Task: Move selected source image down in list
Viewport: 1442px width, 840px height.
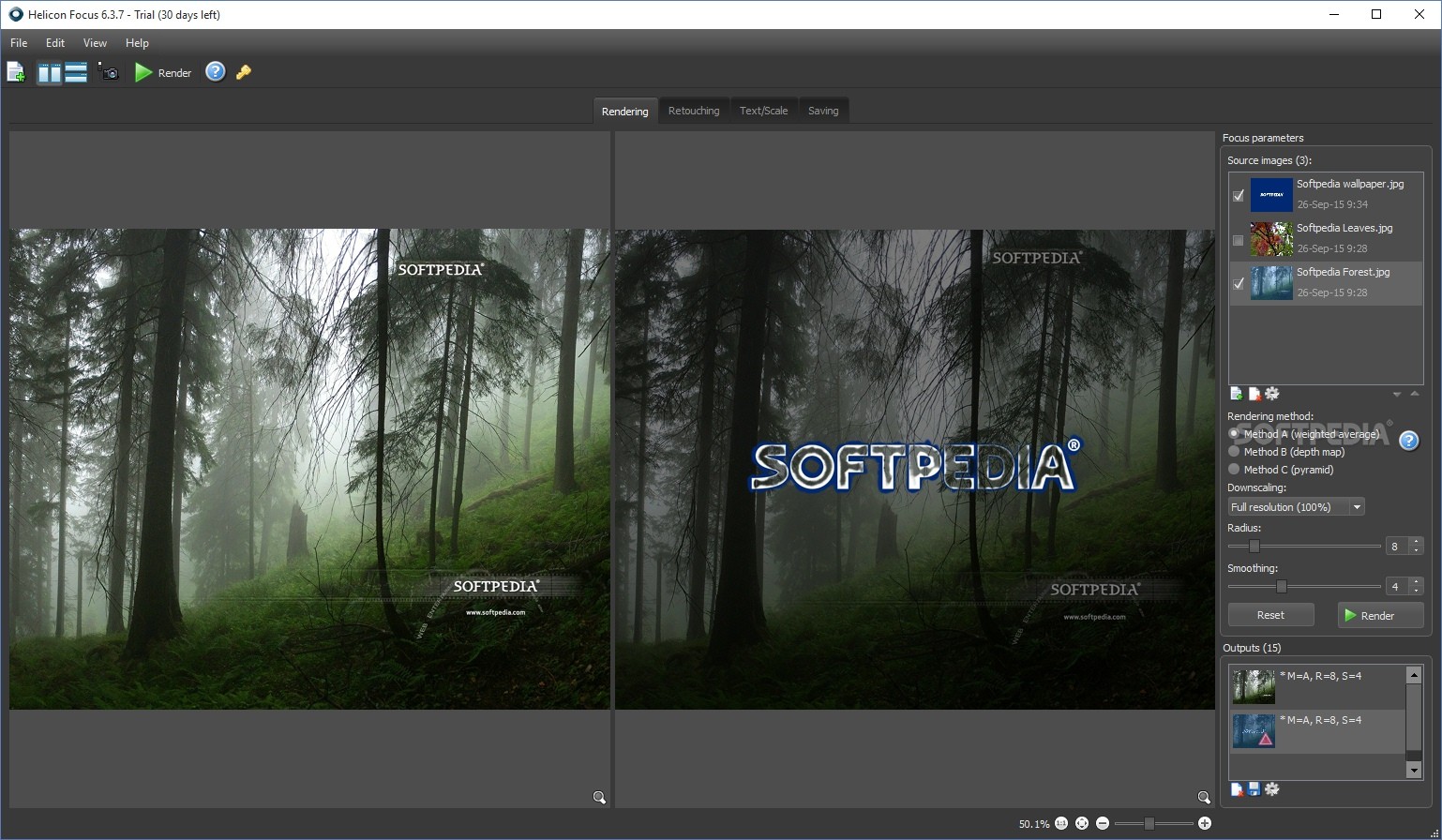Action: click(x=1397, y=395)
